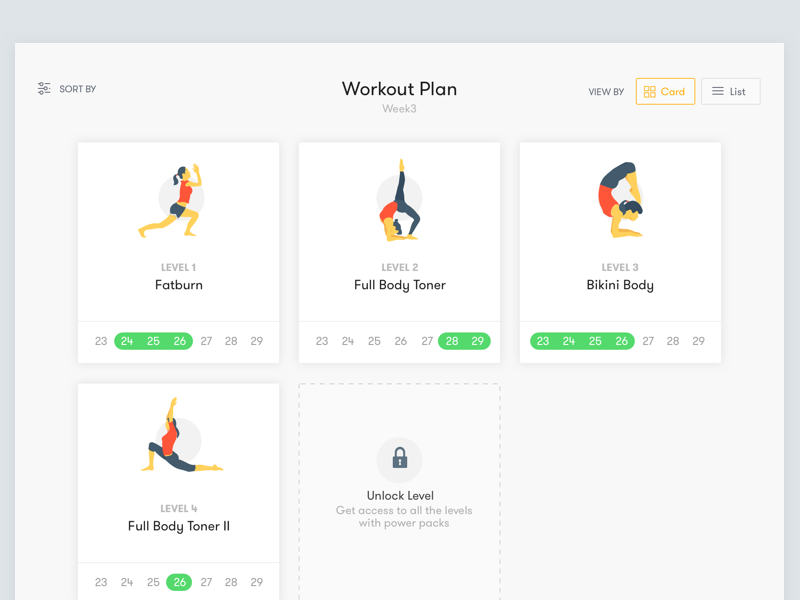Click the Fatburn workout title
The height and width of the screenshot is (600, 800).
179,285
